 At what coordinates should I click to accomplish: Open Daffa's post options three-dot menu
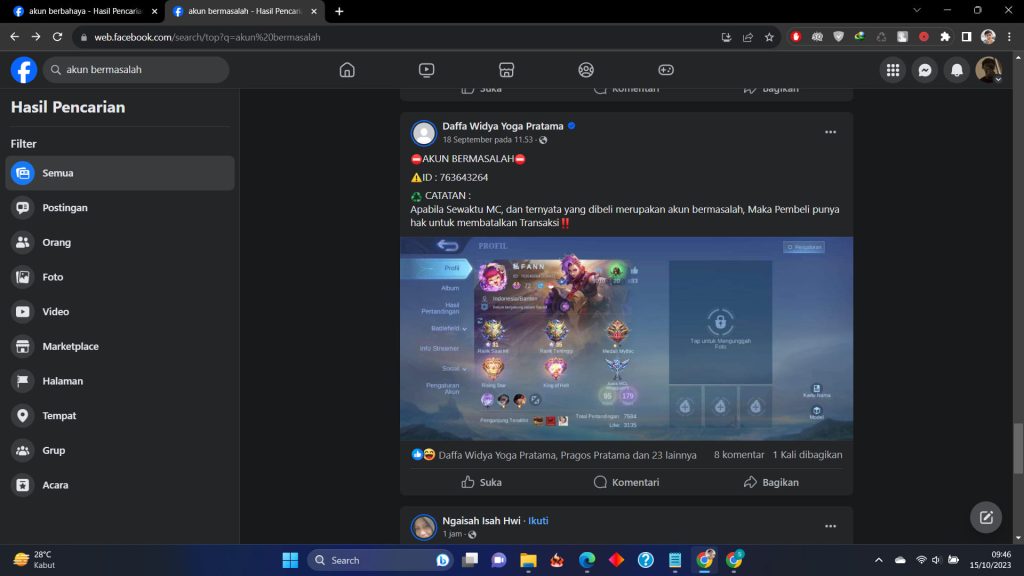(830, 132)
